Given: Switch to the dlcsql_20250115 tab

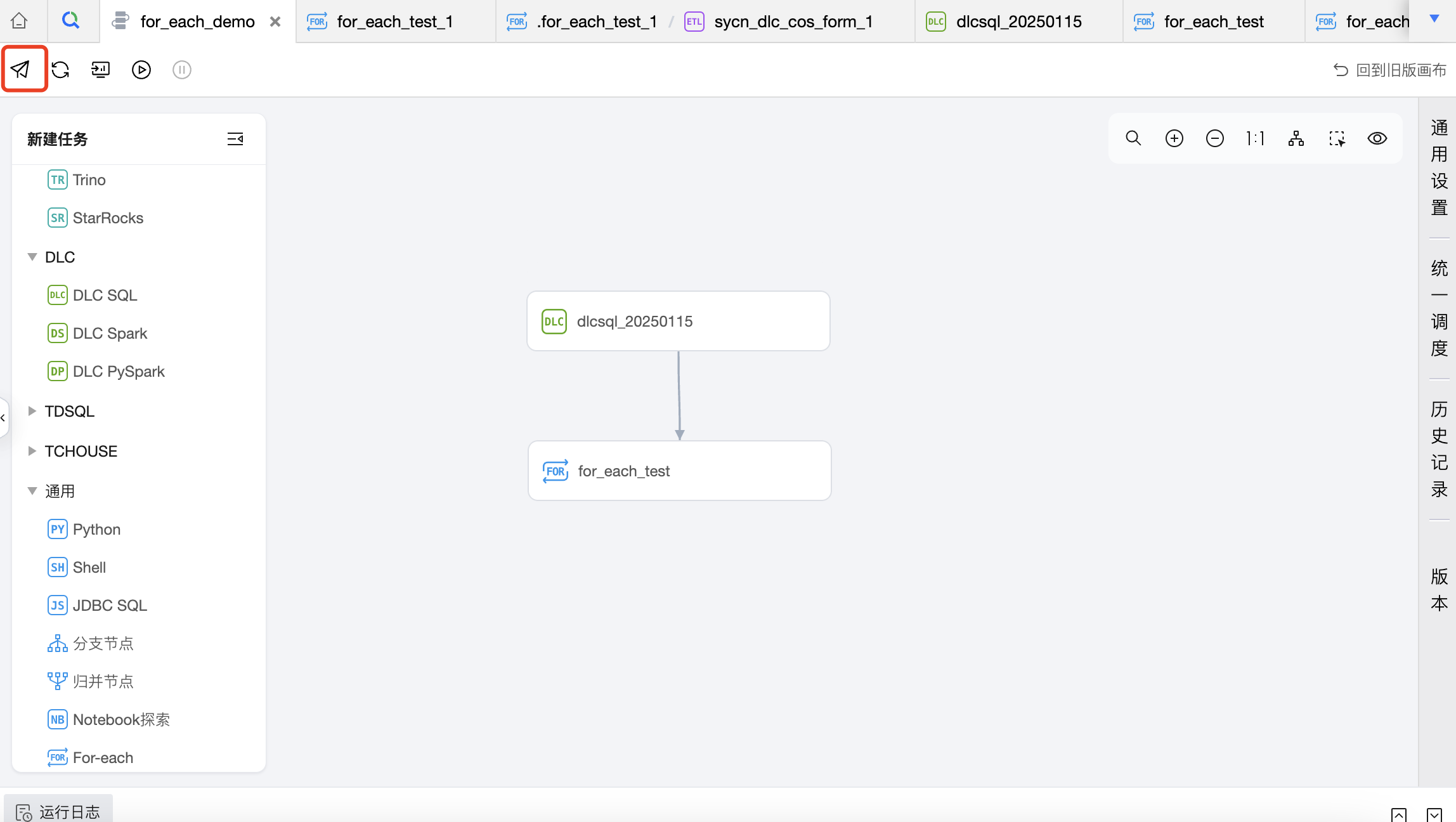Looking at the screenshot, I should (1018, 22).
